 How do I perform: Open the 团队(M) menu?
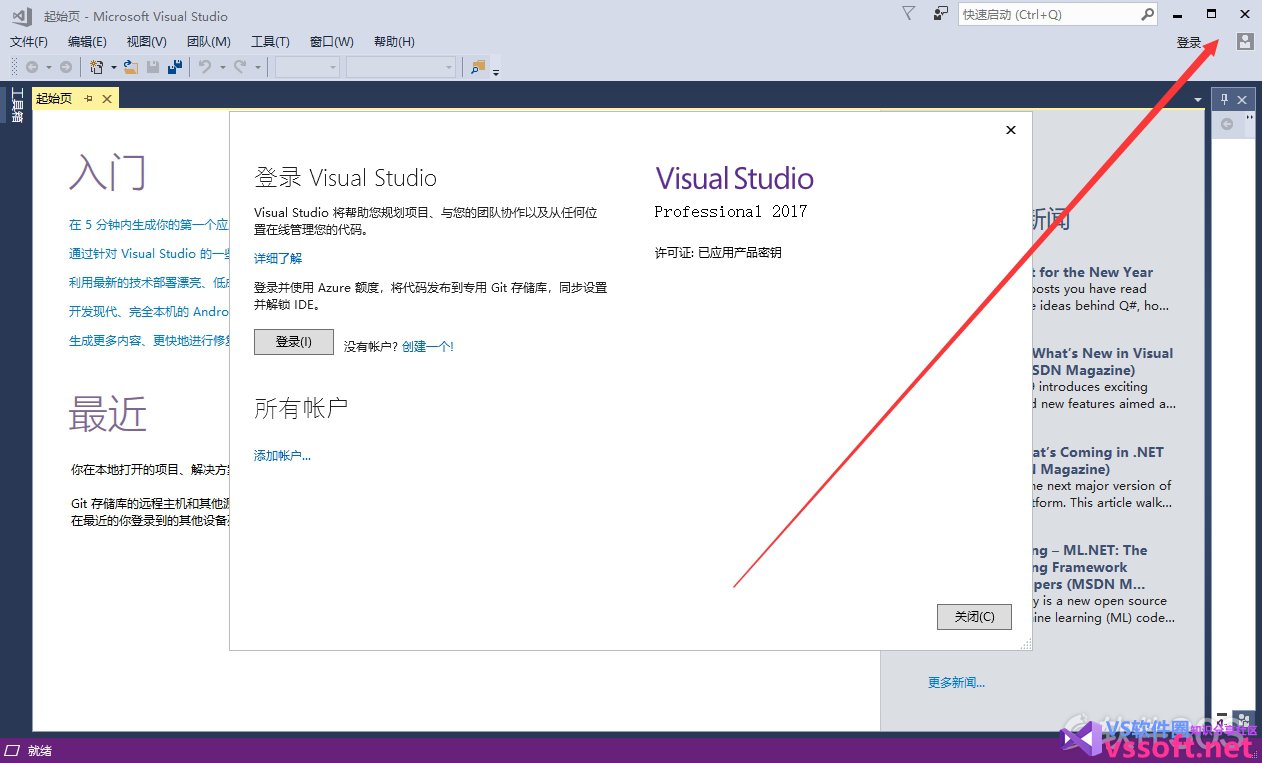tap(209, 41)
